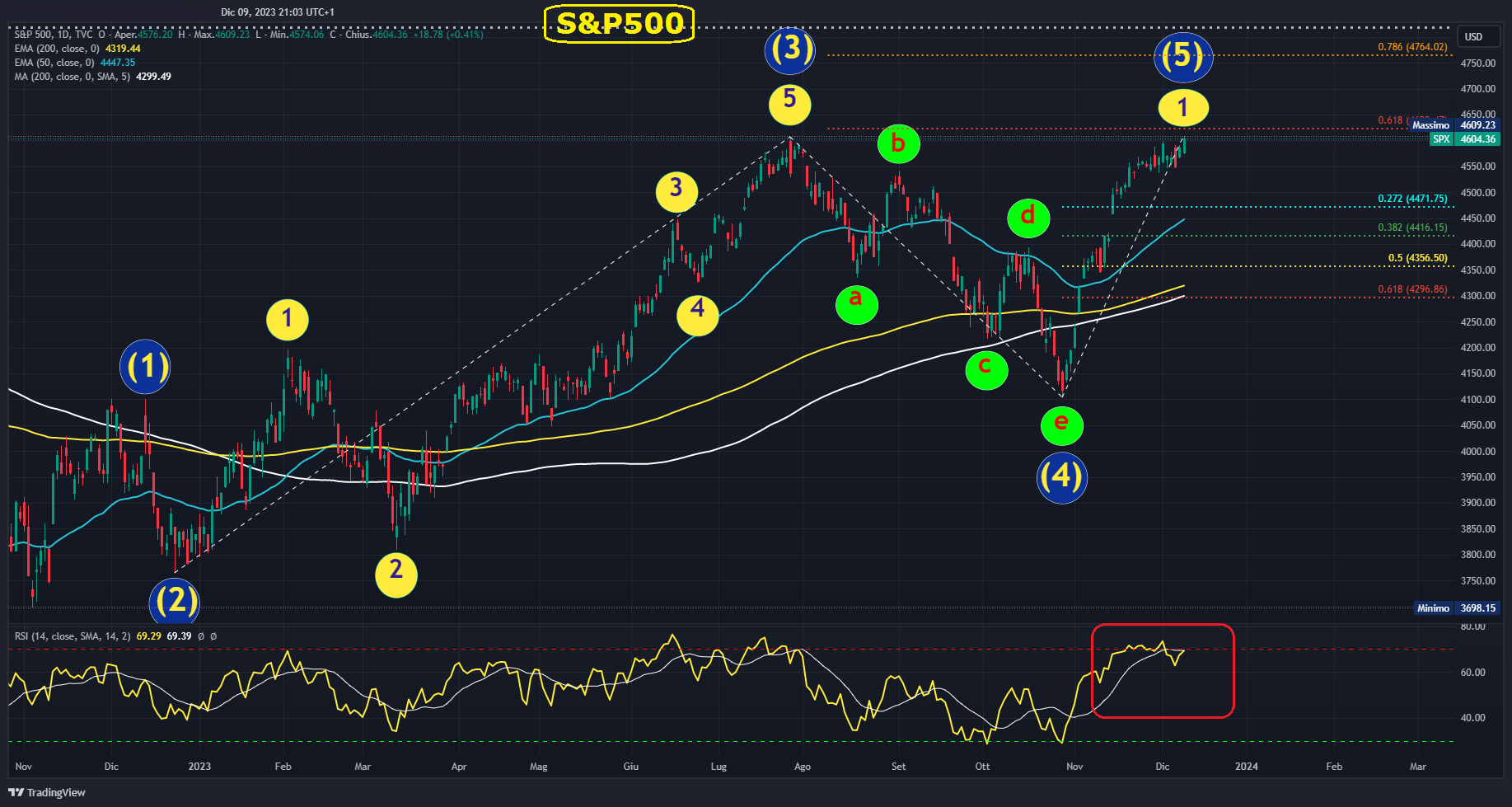This screenshot has height=807, width=1512.
Task: Click the 0.382 (4416.15) Fibonacci label
Action: pyautogui.click(x=1412, y=228)
